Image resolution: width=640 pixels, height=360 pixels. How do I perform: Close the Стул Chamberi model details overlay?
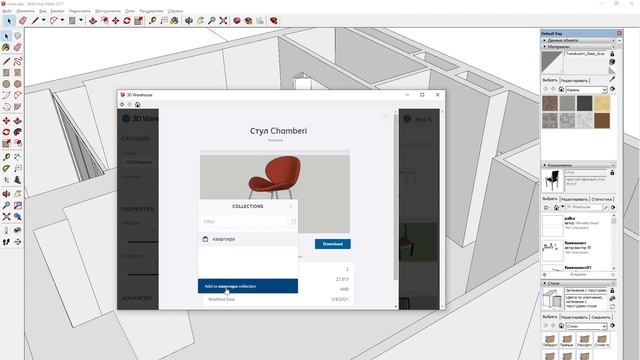point(386,116)
